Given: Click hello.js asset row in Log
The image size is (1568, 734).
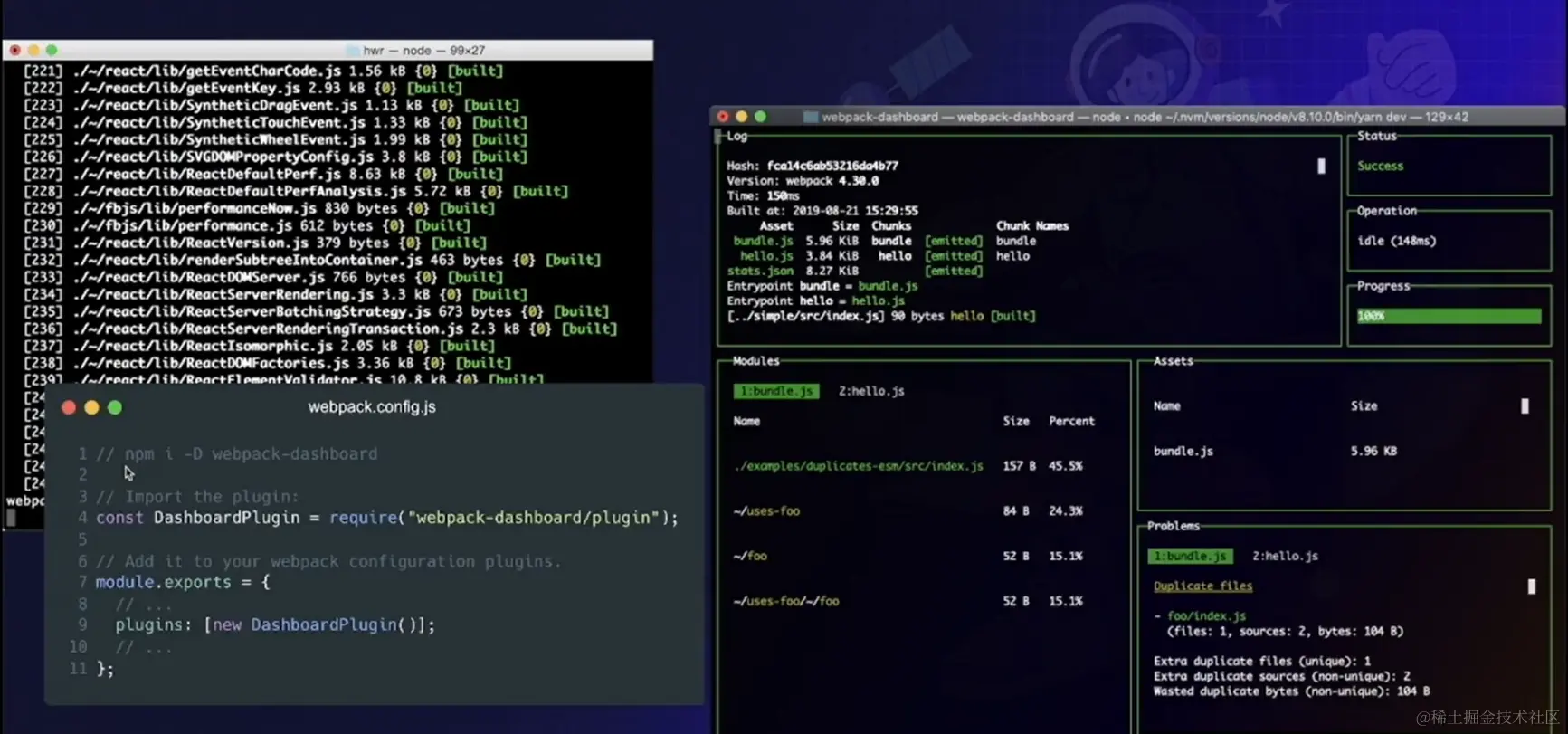Looking at the screenshot, I should point(884,256).
